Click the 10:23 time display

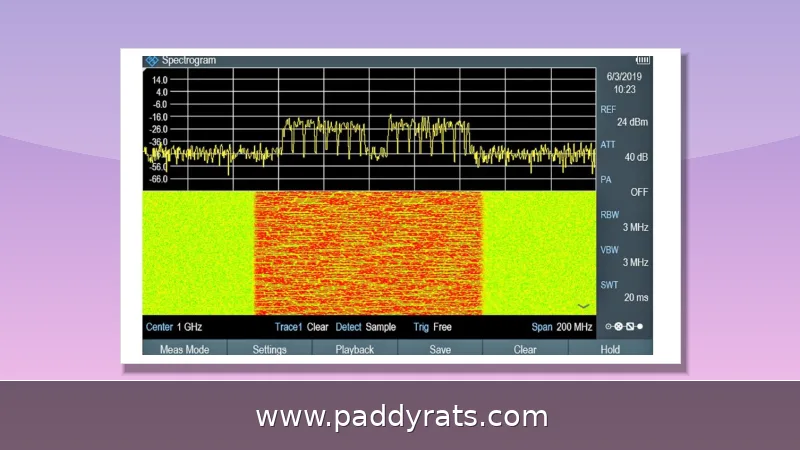click(x=624, y=89)
